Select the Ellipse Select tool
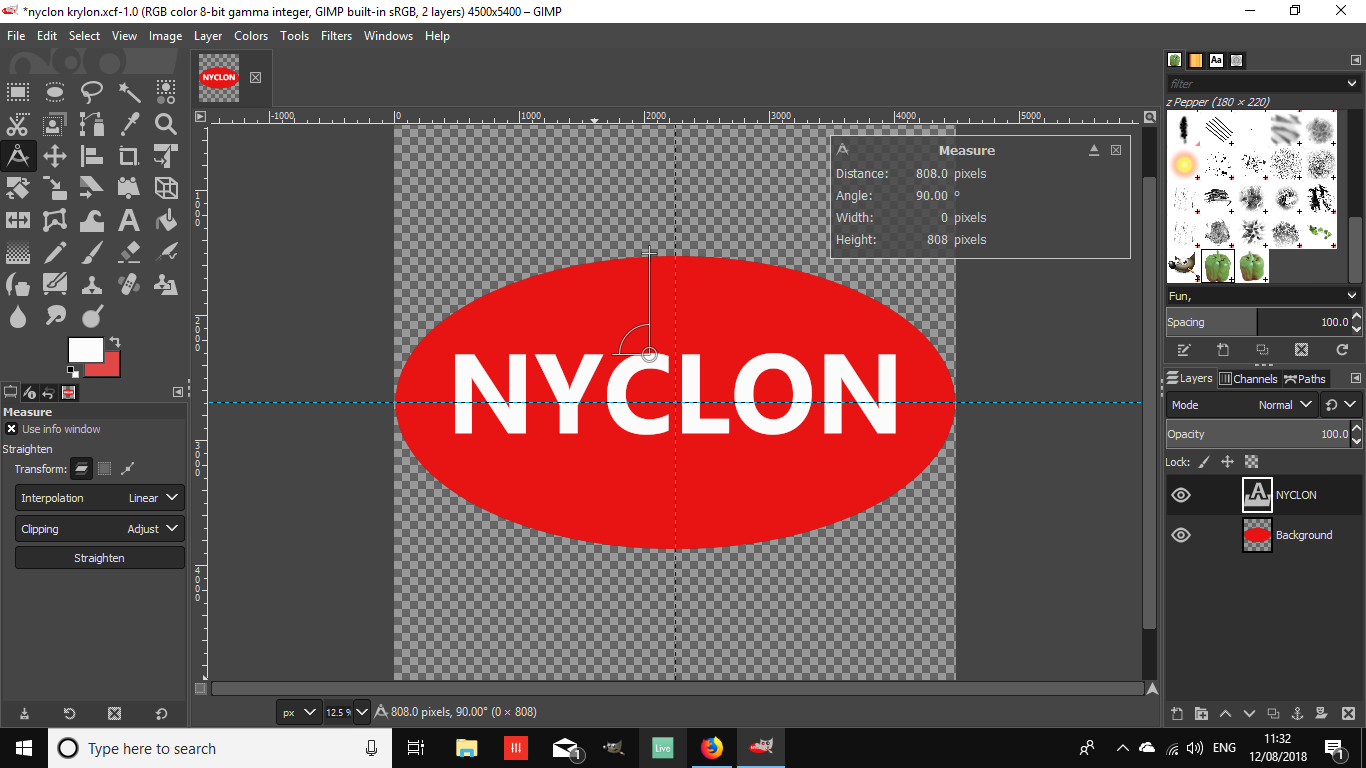The width and height of the screenshot is (1366, 768). 55,93
